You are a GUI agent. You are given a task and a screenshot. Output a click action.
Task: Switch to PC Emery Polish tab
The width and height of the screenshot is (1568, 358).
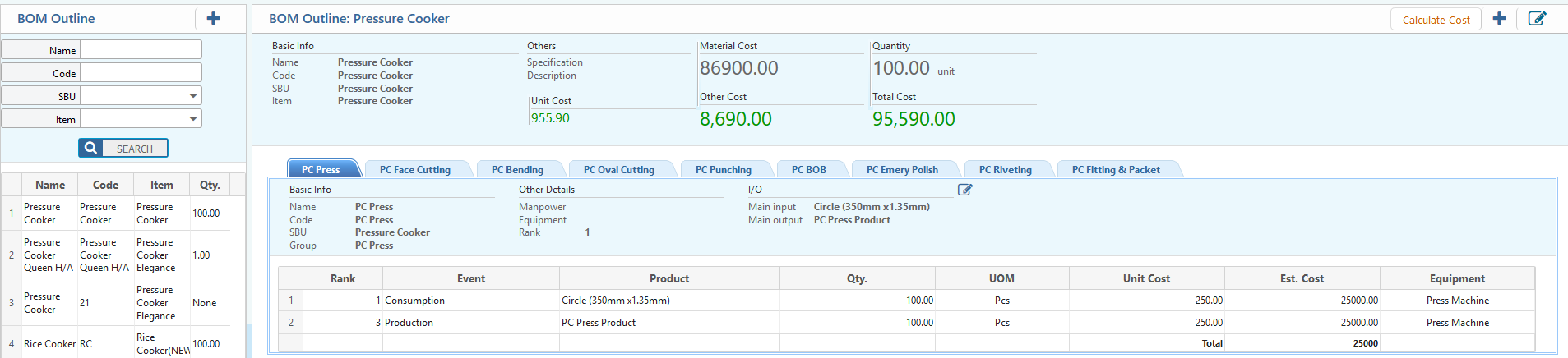pyautogui.click(x=901, y=170)
